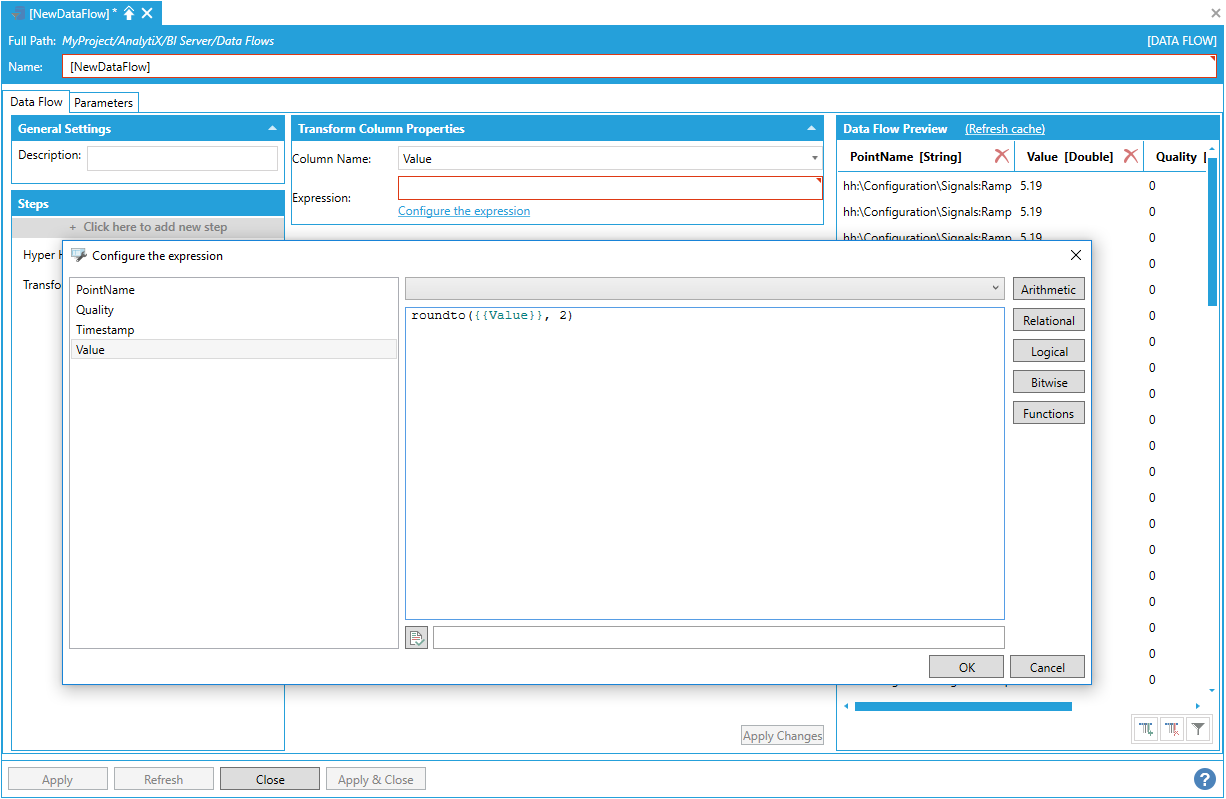Click the funnel filter icon in preview
This screenshot has height=799, width=1226.
1198,730
